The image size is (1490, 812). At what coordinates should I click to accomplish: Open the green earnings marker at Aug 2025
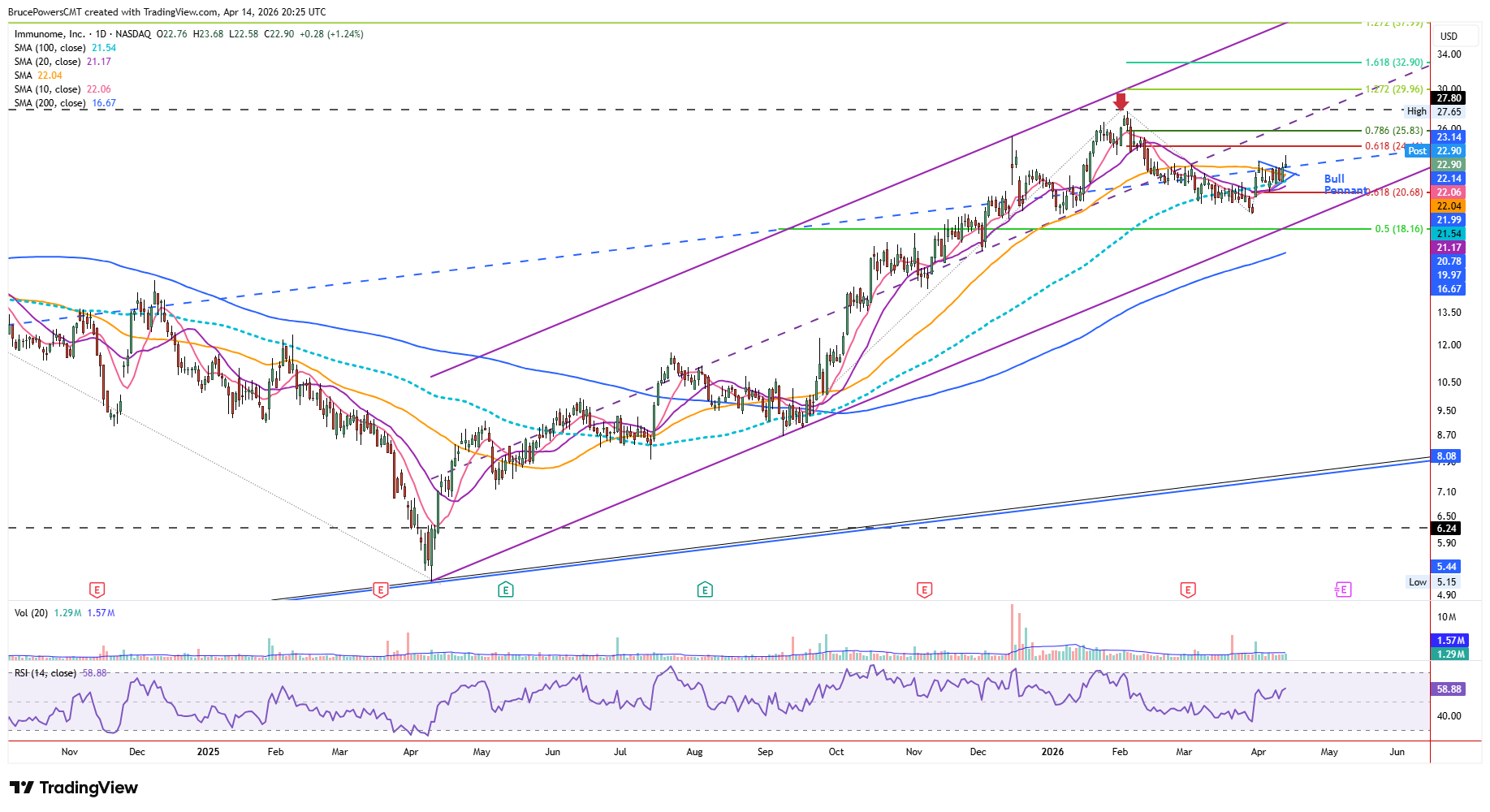click(705, 590)
